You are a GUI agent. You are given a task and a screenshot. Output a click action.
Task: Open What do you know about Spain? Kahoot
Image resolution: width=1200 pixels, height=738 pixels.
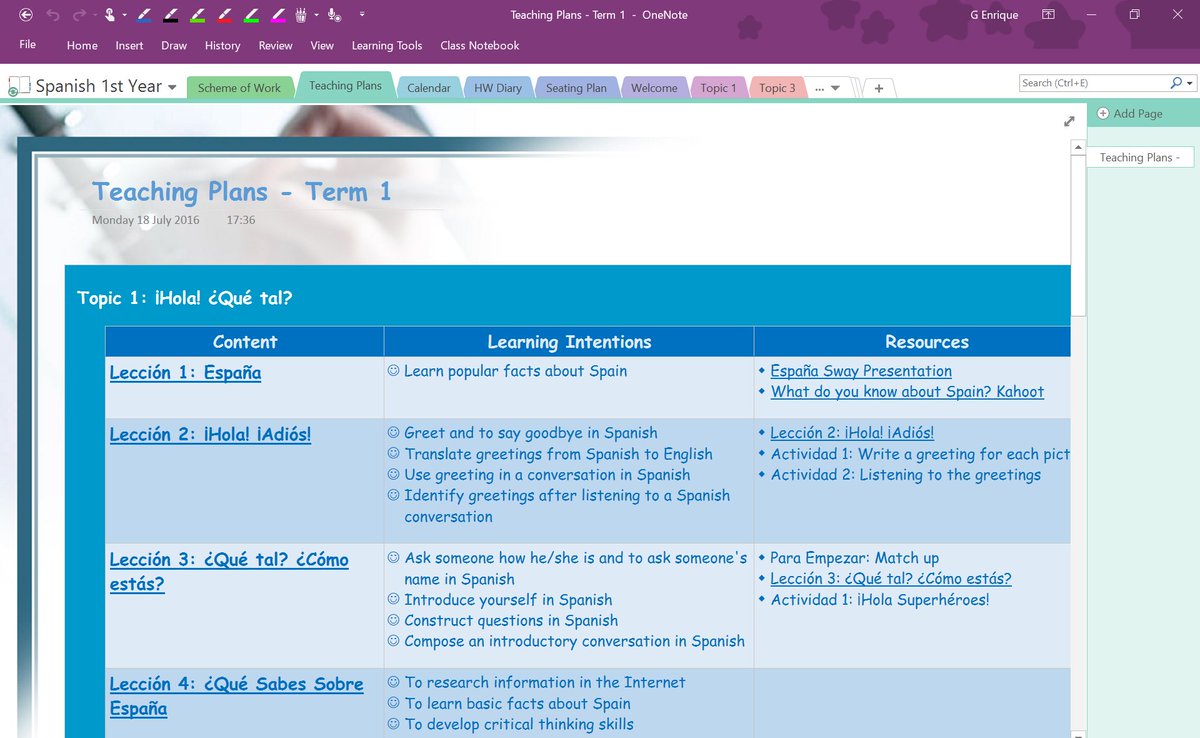(907, 392)
